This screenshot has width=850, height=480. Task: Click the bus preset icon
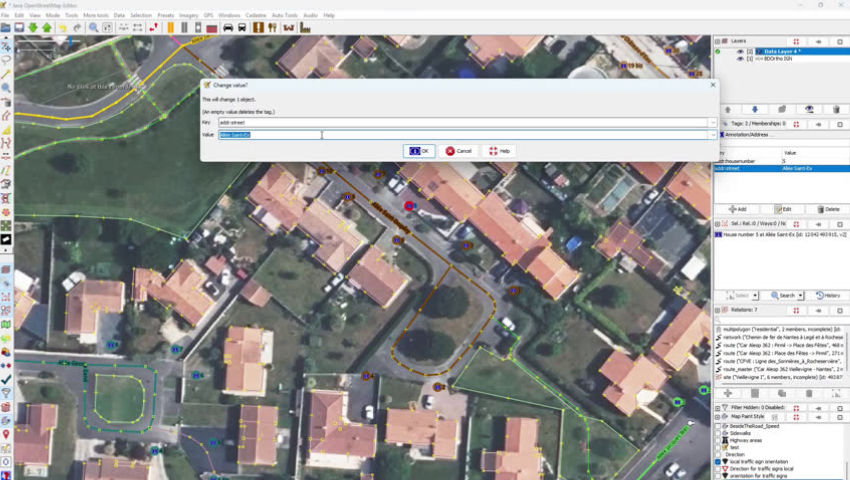243,27
